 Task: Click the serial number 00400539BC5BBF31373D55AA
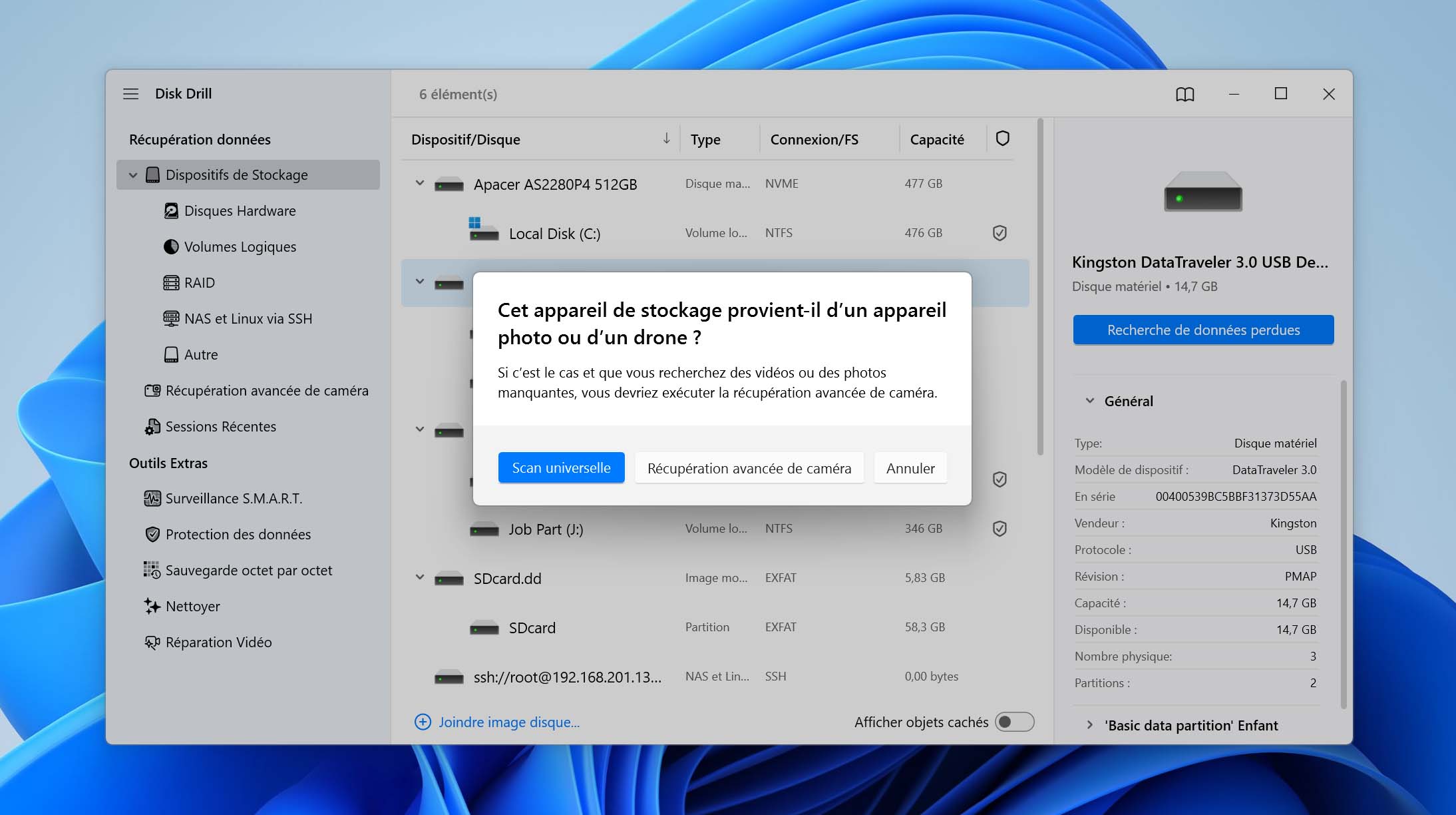(1236, 497)
